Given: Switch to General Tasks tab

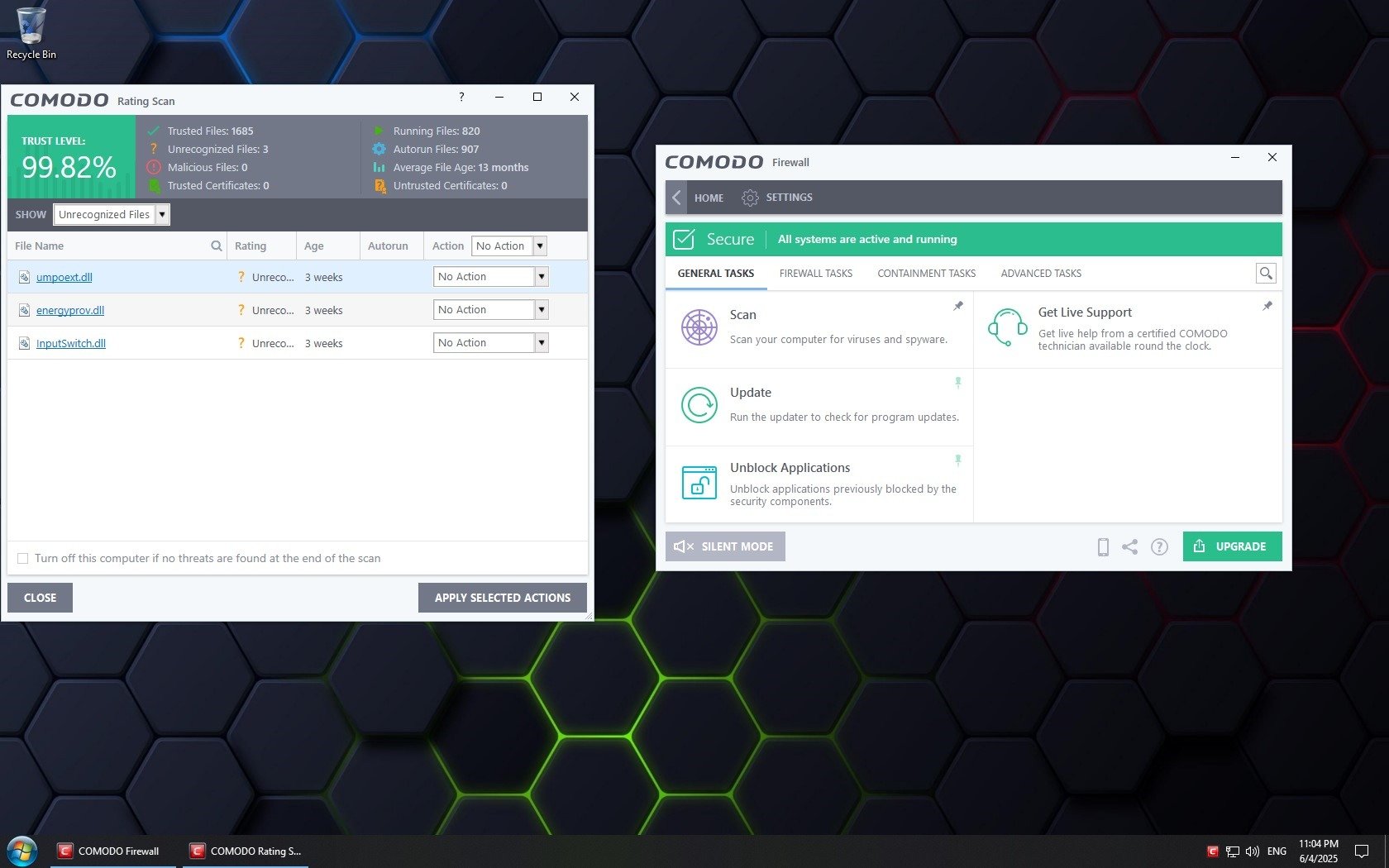Looking at the screenshot, I should 716,274.
